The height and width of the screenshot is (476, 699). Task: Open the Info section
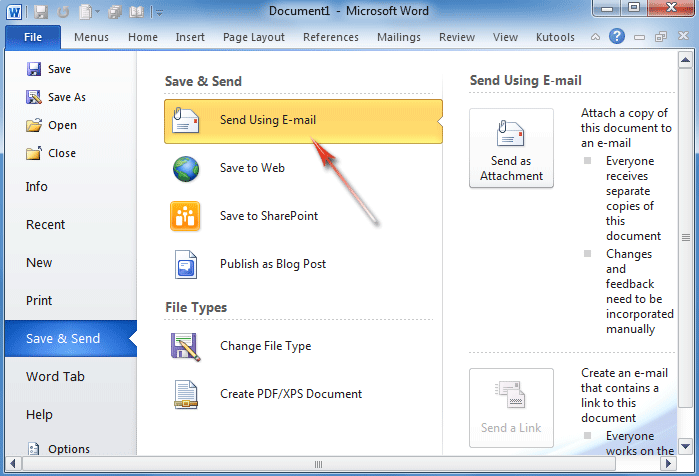(37, 187)
